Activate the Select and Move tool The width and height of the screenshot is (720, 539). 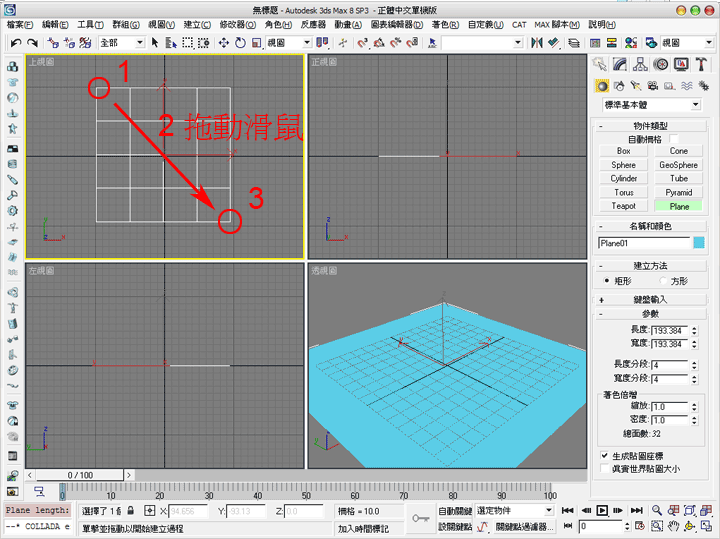(224, 43)
